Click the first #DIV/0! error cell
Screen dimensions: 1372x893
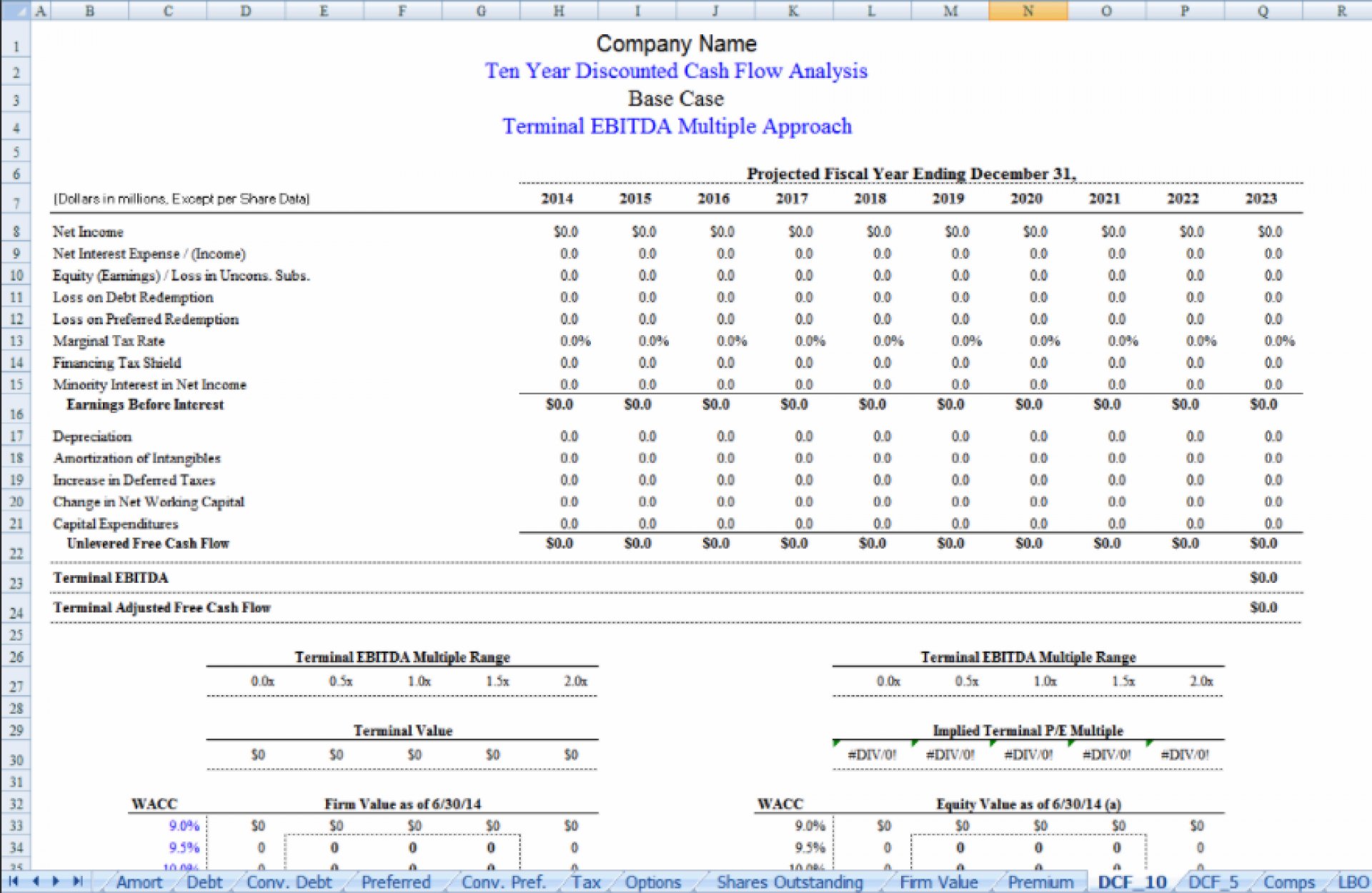point(872,754)
